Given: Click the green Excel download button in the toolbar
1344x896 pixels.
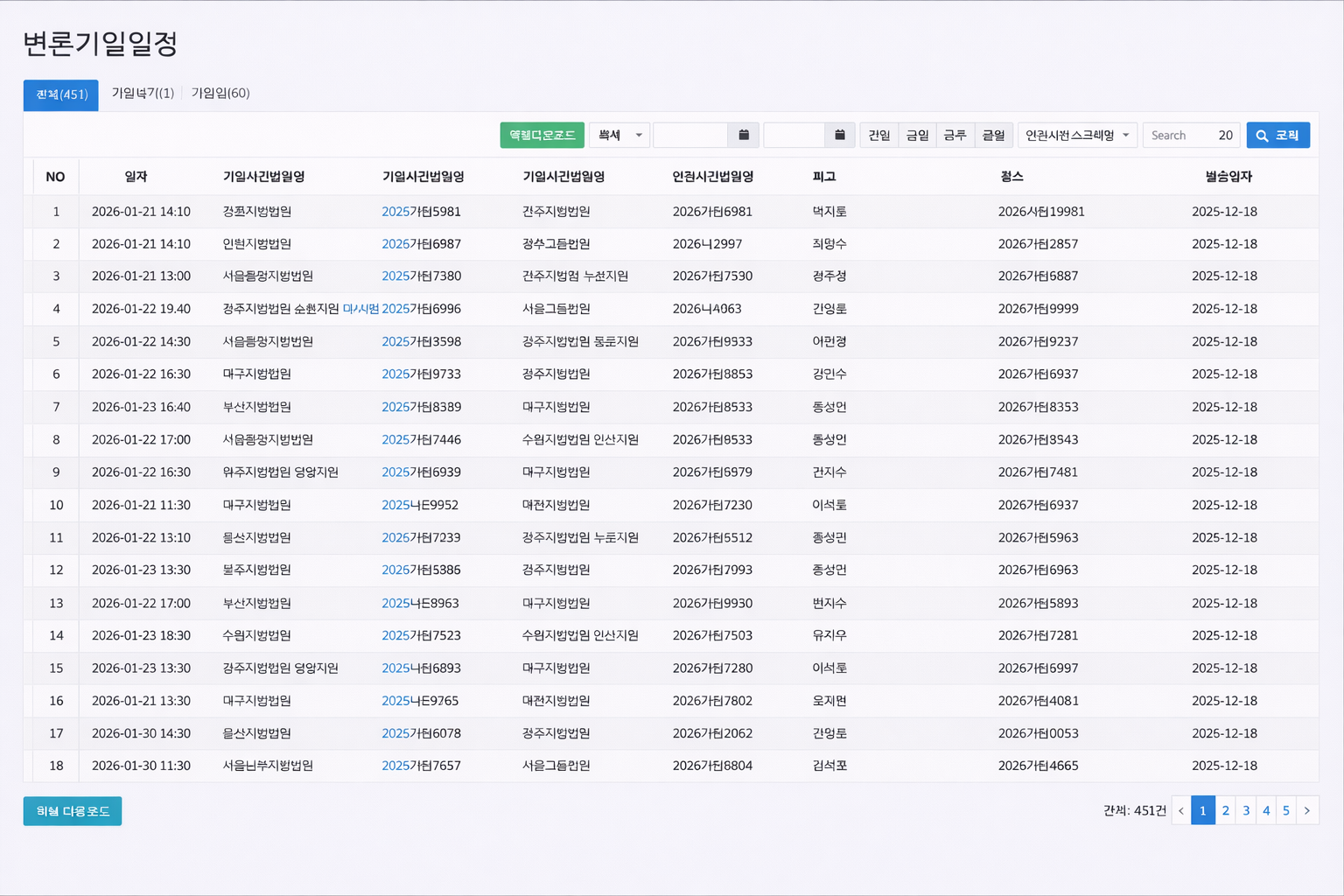Looking at the screenshot, I should [x=542, y=135].
